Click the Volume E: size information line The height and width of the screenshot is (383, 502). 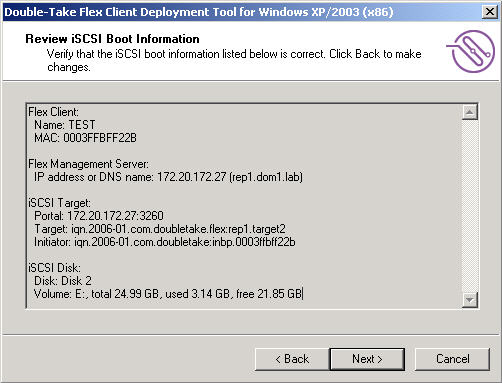(x=168, y=294)
